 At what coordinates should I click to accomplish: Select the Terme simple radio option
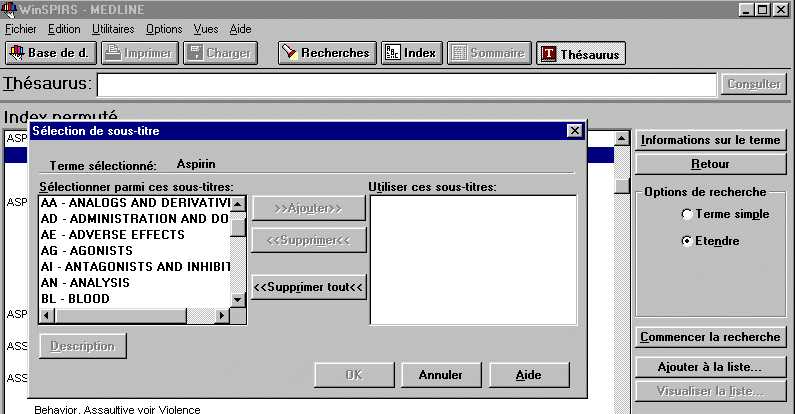point(725,214)
